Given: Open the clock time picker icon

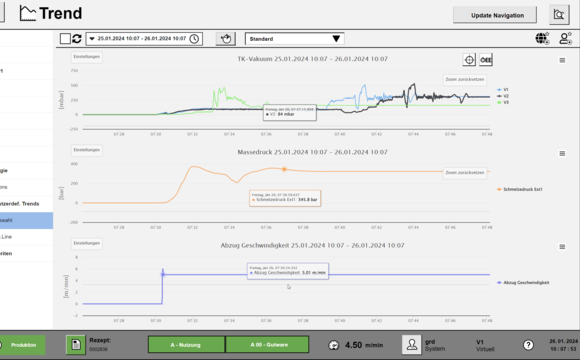Looking at the screenshot, I should tap(194, 39).
